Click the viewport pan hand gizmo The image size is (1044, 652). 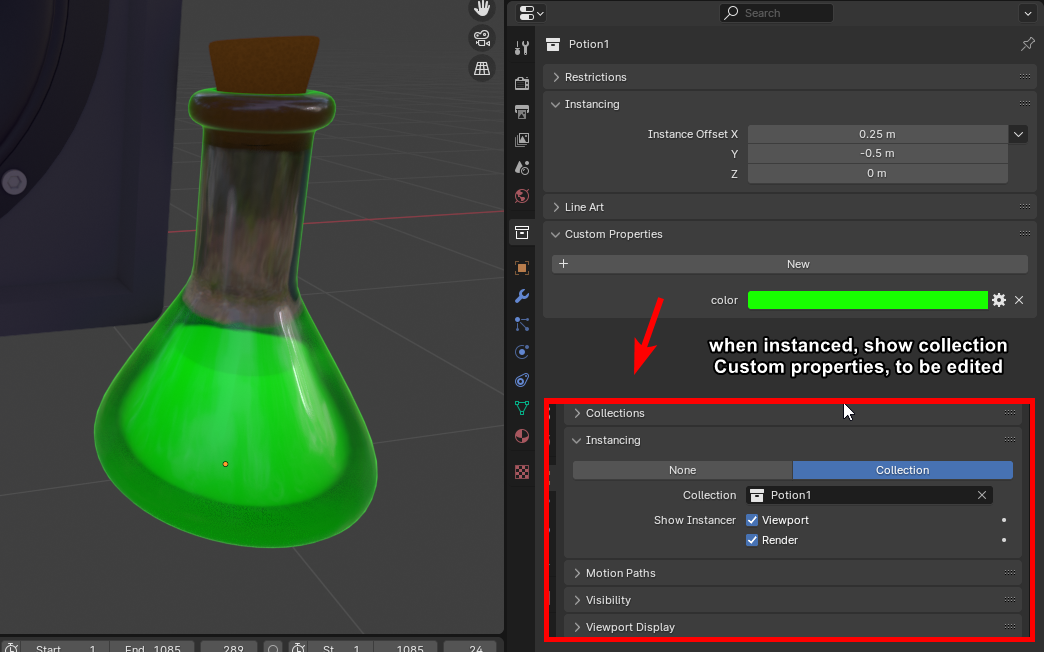482,9
